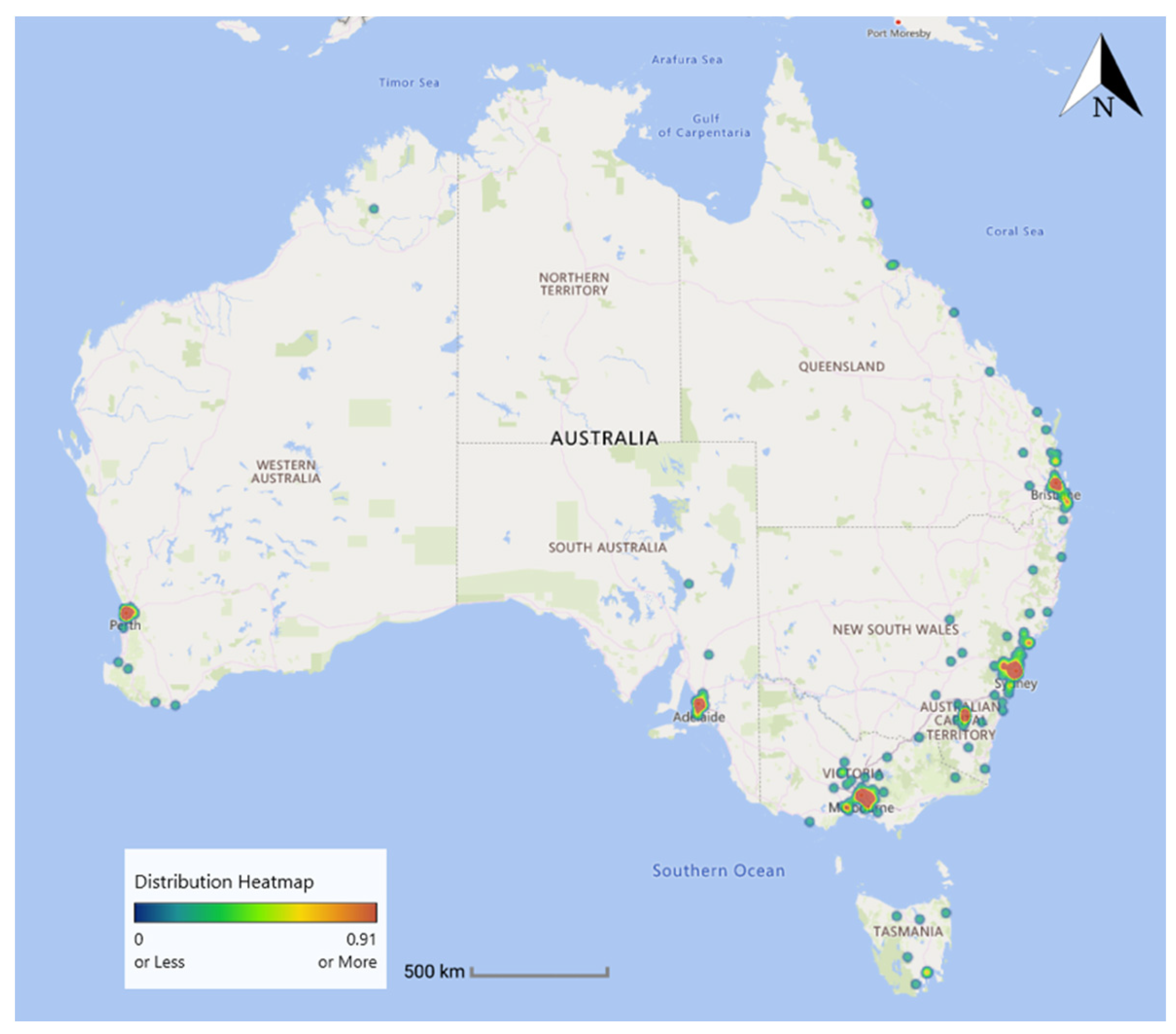Image resolution: width=1176 pixels, height=1034 pixels.
Task: Click the Adelaide heatmap hotspot
Action: (699, 704)
